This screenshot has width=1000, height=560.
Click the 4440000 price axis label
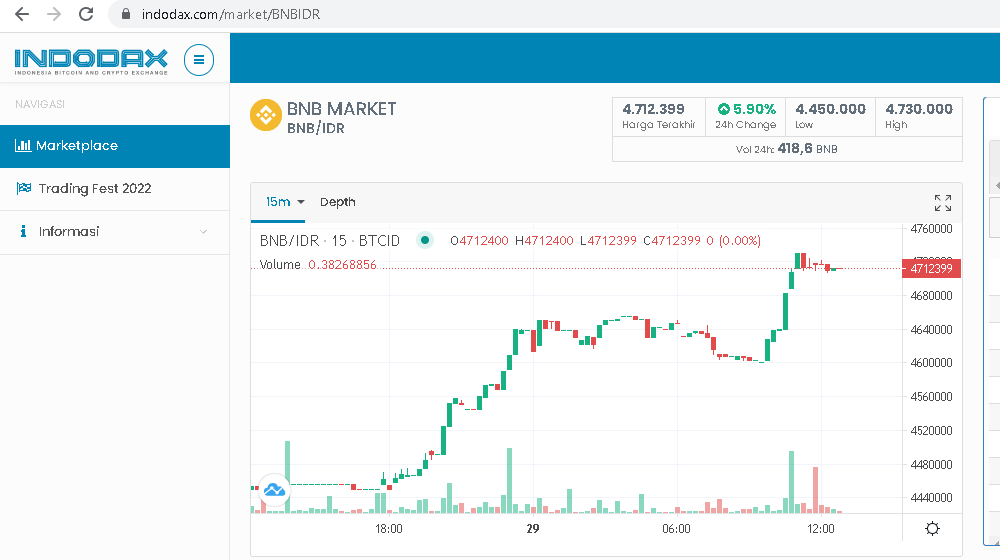(931, 497)
